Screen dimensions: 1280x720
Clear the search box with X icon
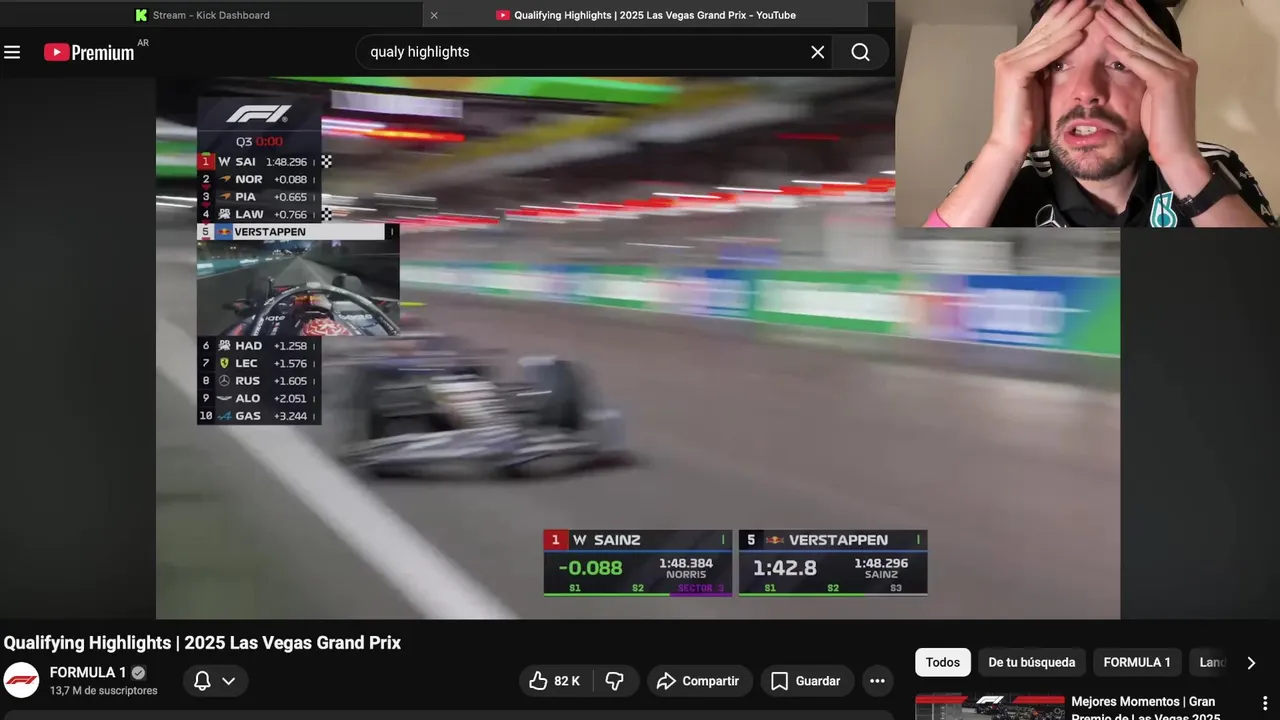[818, 52]
